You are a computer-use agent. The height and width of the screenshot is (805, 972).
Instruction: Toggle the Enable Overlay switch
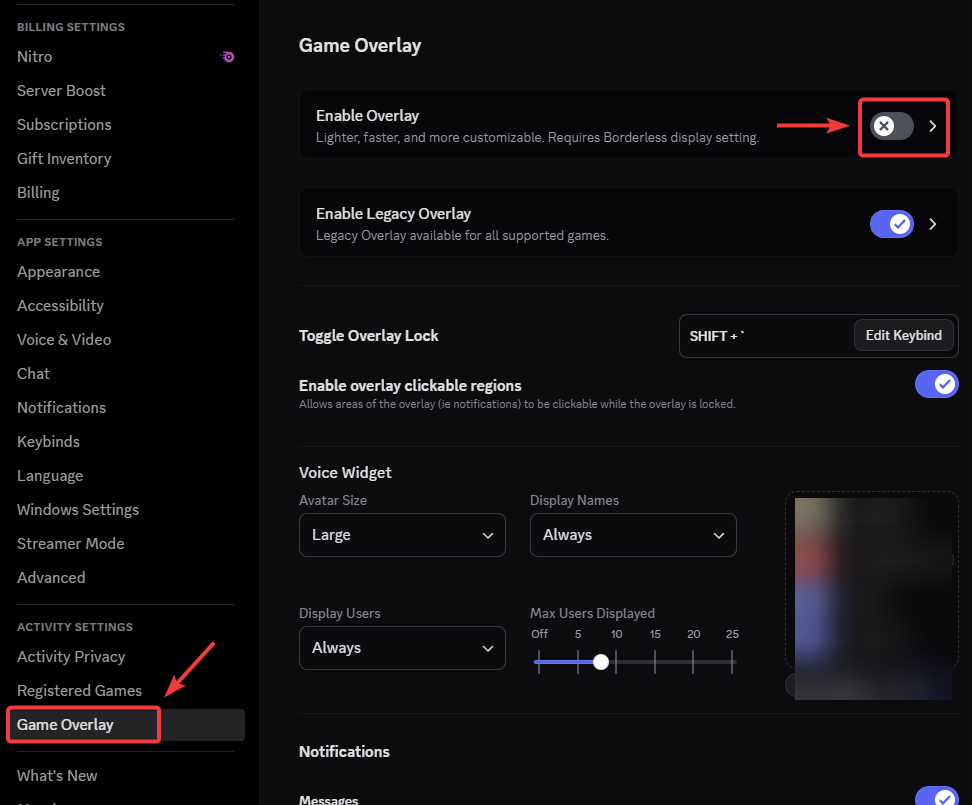pyautogui.click(x=892, y=126)
